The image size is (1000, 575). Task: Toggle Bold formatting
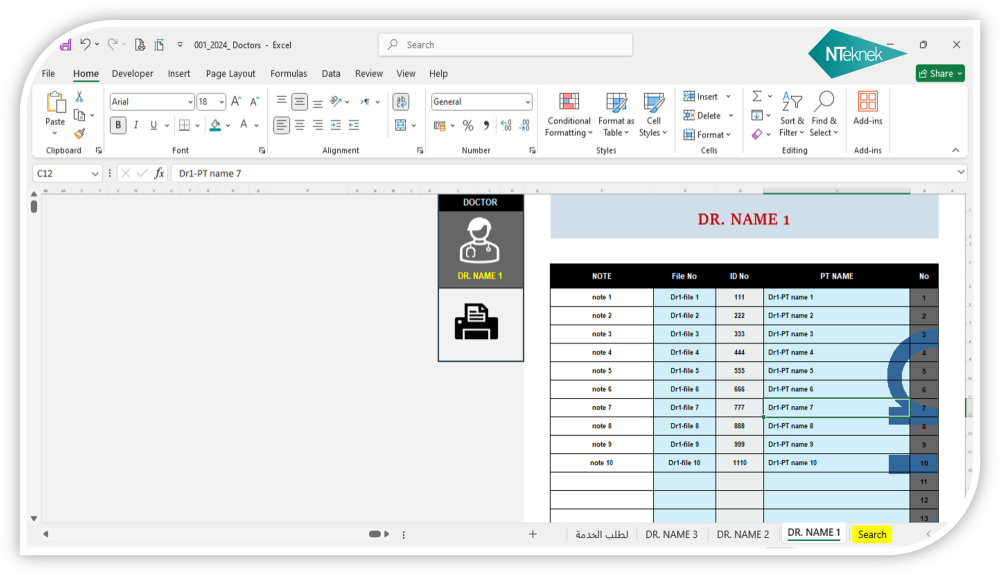point(118,125)
